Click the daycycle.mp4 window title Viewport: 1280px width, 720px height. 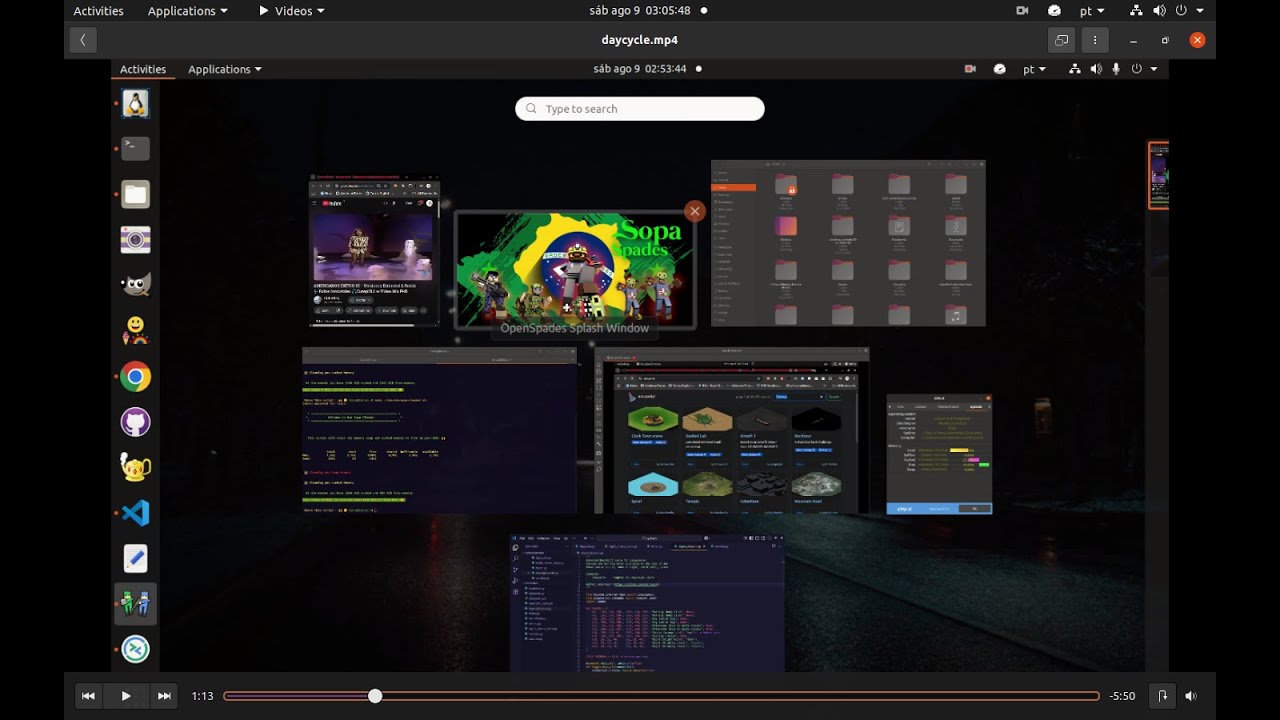640,40
